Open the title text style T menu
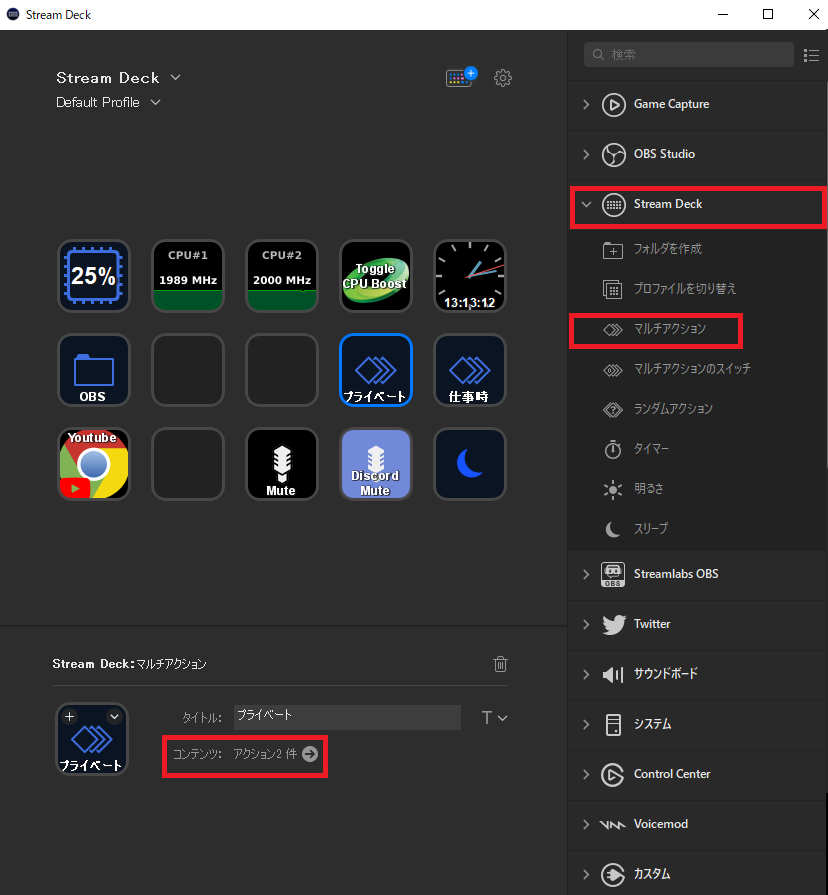This screenshot has height=895, width=828. pos(494,717)
